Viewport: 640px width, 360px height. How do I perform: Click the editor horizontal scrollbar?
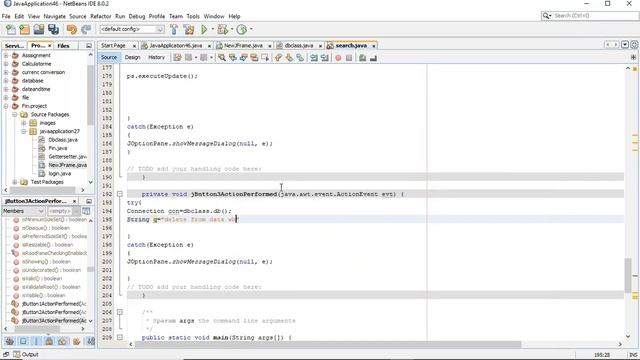click(x=328, y=344)
